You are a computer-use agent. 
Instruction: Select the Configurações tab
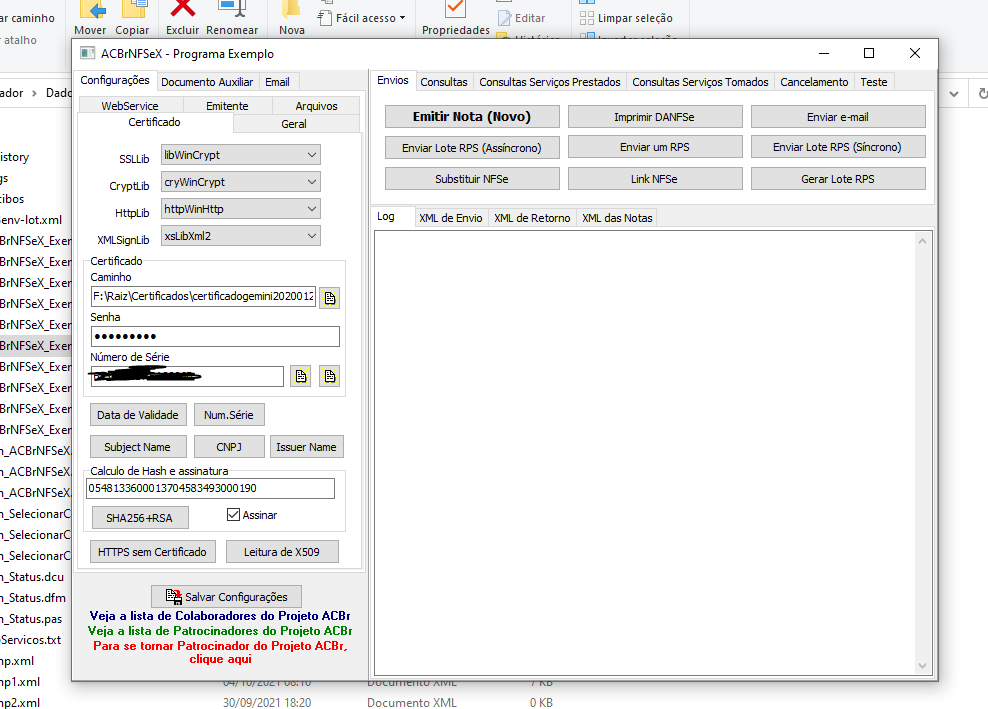point(115,80)
